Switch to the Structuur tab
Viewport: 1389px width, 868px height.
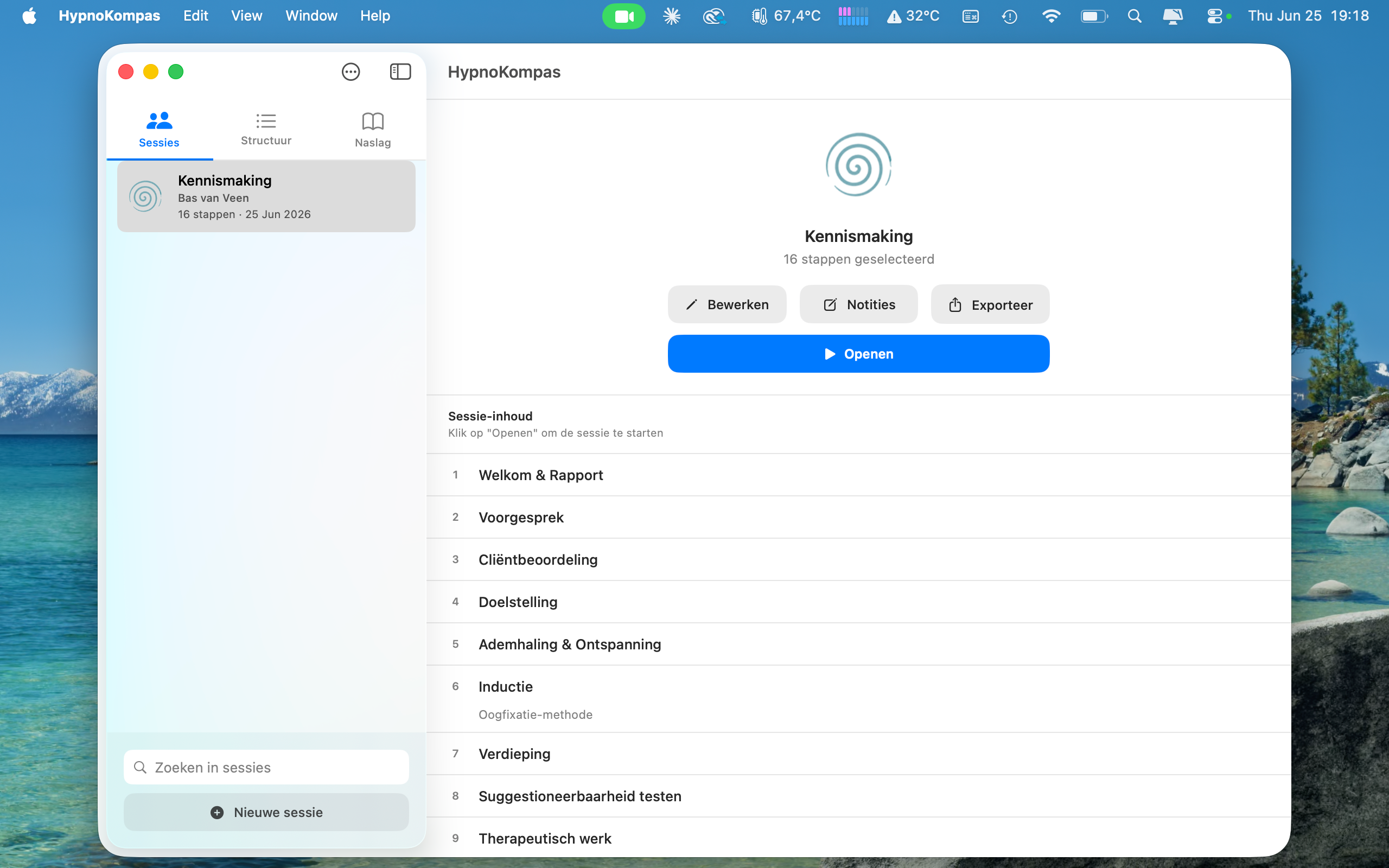[x=266, y=130]
